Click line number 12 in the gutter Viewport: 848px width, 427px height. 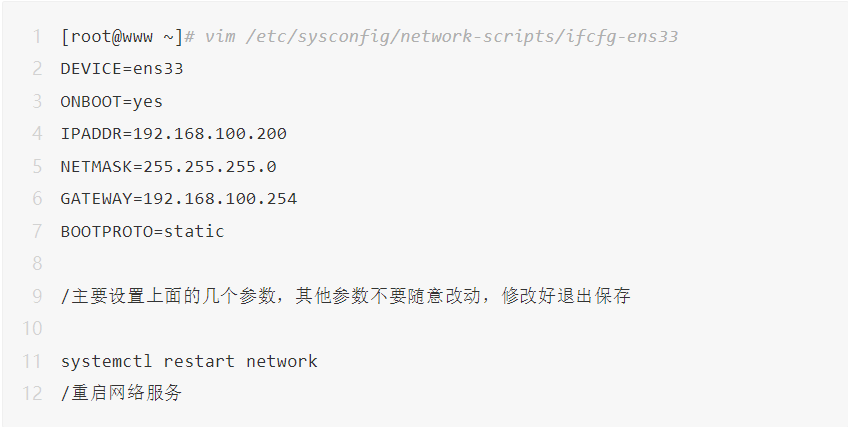[x=33, y=393]
